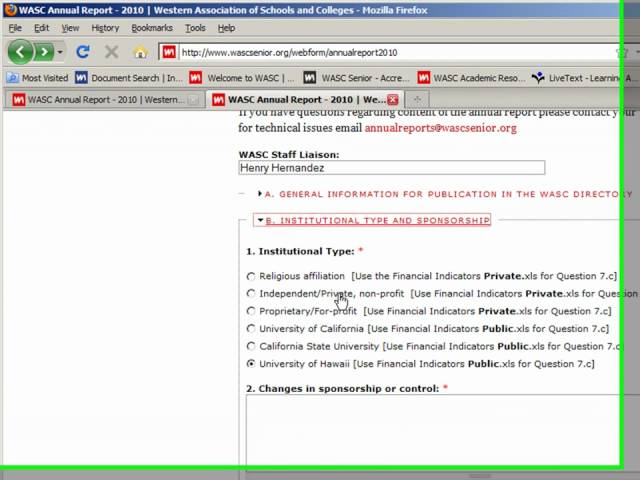This screenshot has width=640, height=480.
Task: Close the first inactive tab
Action: point(194,100)
